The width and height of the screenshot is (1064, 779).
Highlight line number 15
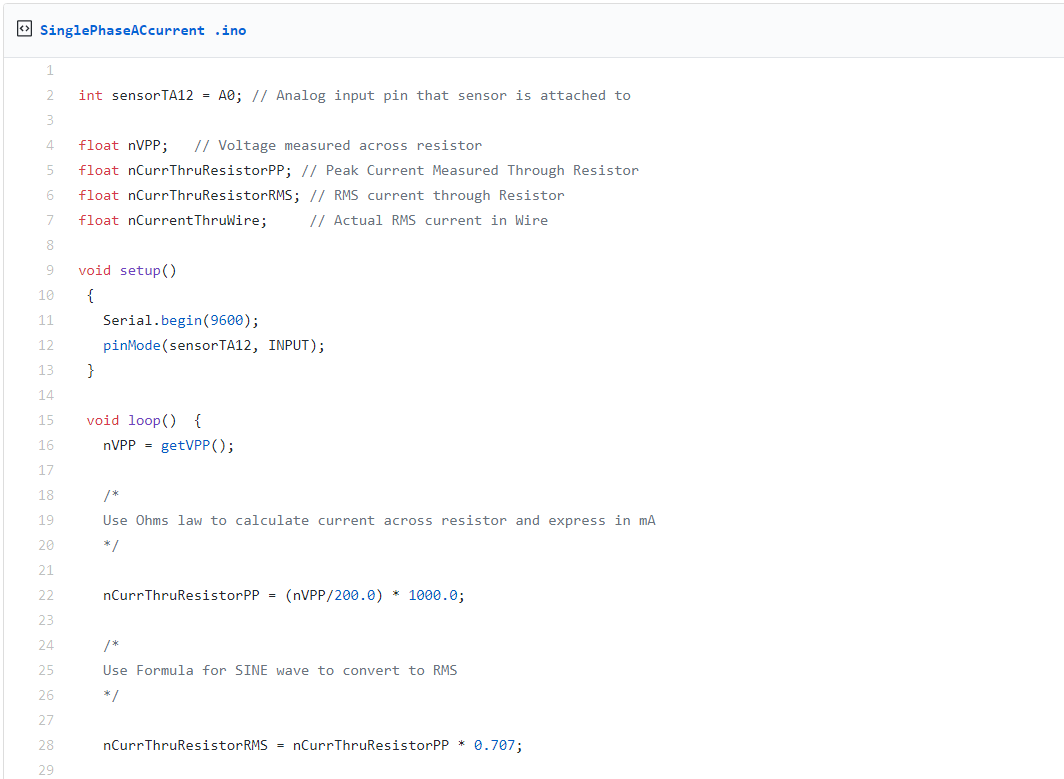[x=46, y=421]
